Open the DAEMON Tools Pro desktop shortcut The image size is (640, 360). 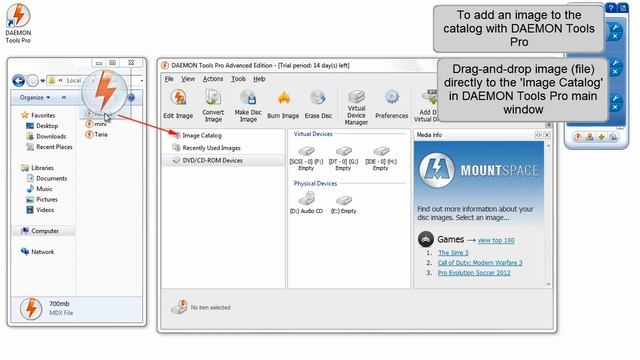pyautogui.click(x=18, y=24)
